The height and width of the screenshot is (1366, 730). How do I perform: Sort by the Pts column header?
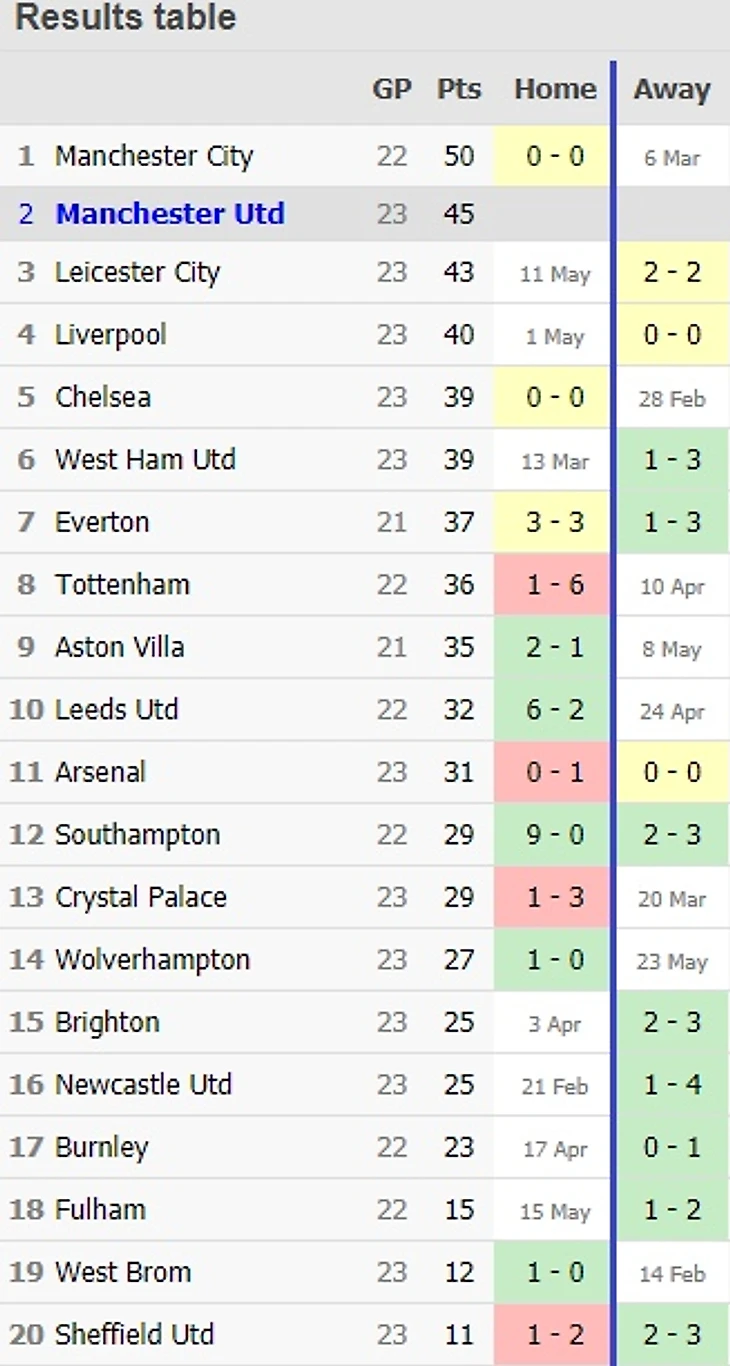click(459, 89)
